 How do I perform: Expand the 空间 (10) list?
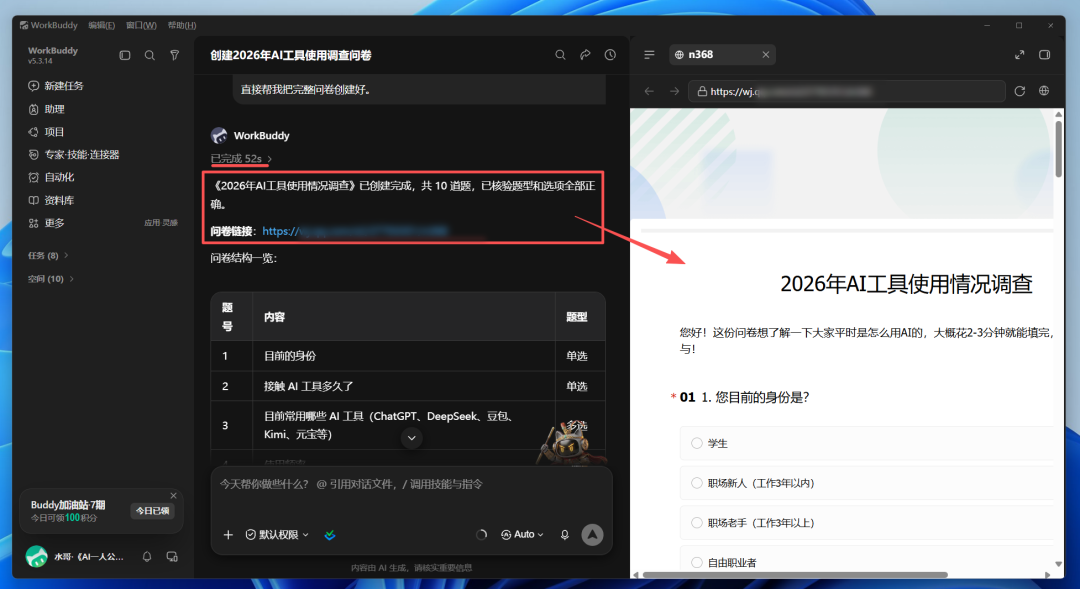pyautogui.click(x=51, y=279)
